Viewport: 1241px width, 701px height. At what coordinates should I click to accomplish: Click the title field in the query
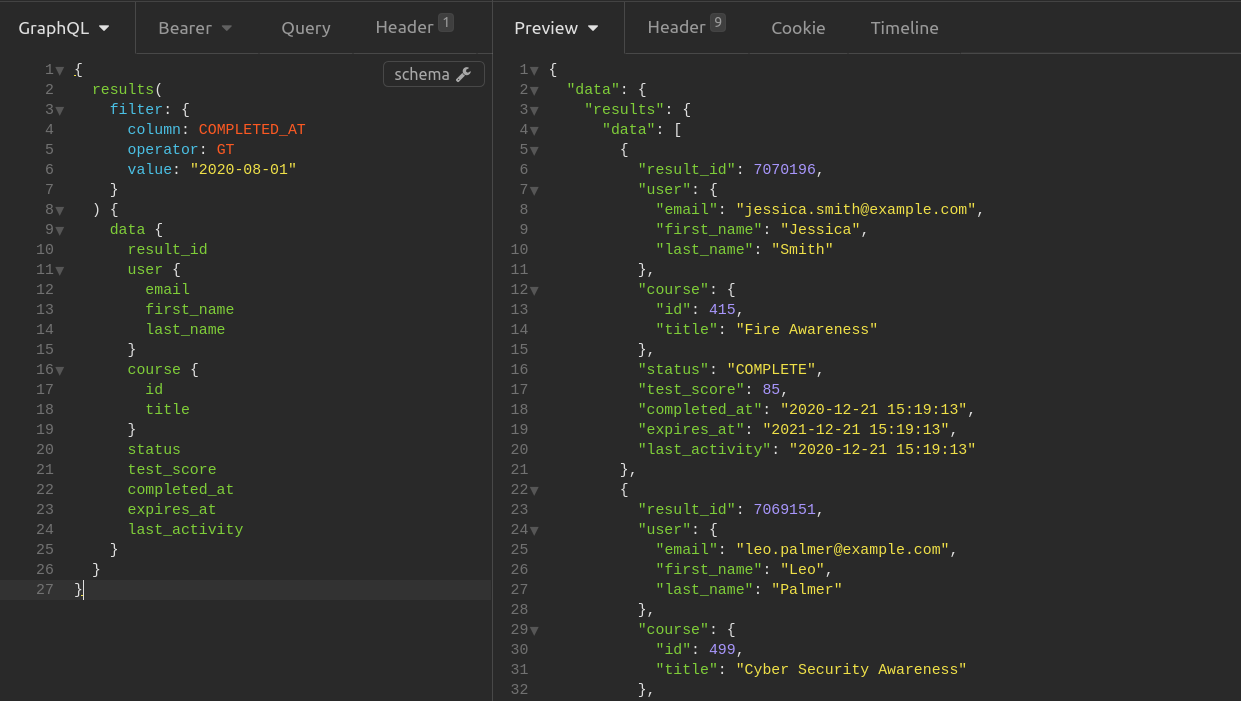point(167,409)
